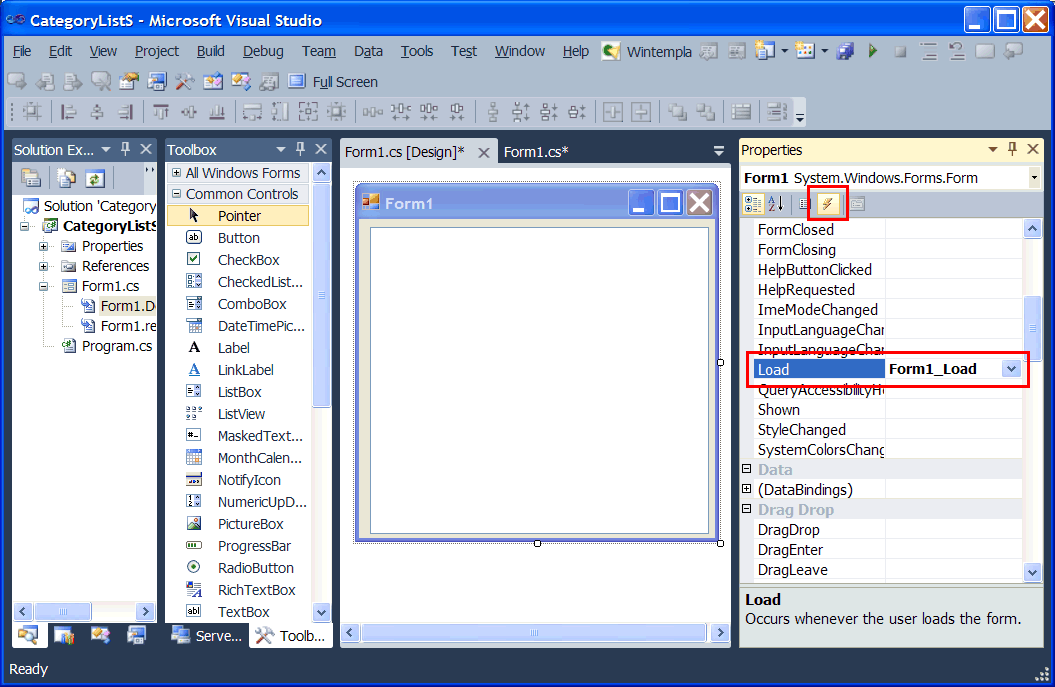Click the Align Bottoms layout icon

(x=217, y=112)
